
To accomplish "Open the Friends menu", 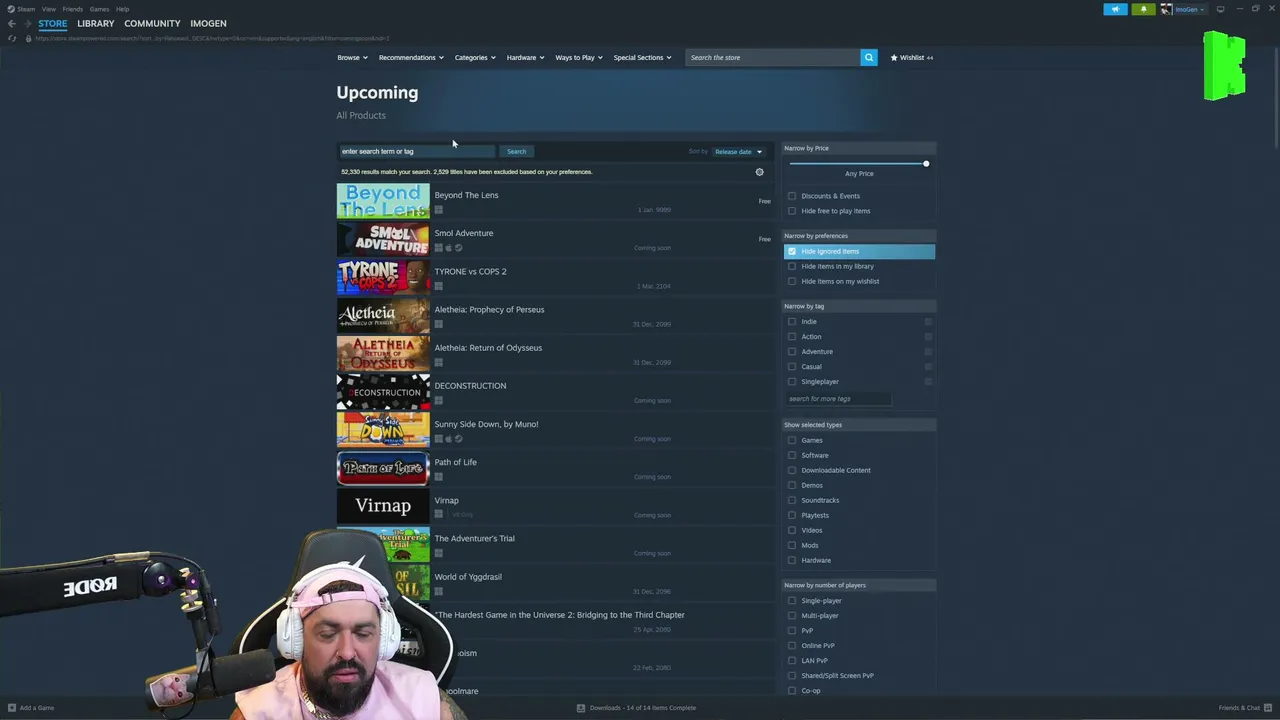I will tap(73, 9).
